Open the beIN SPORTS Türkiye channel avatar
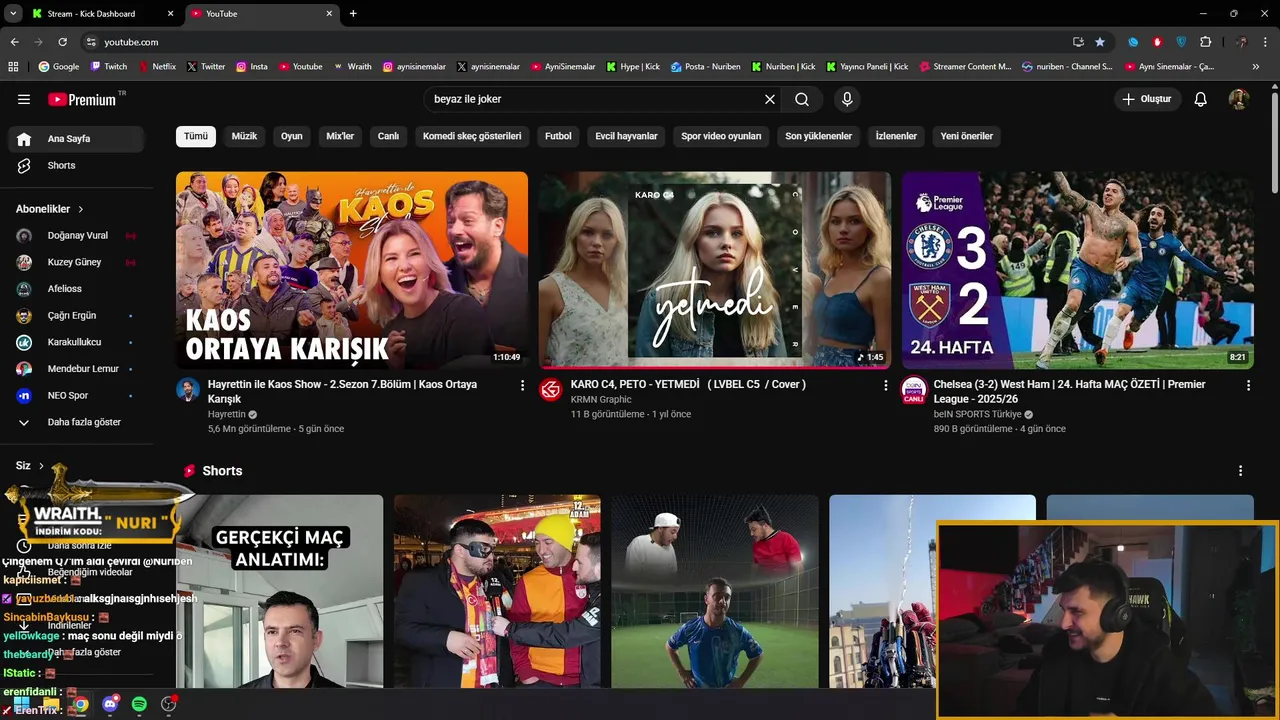This screenshot has width=1280, height=720. click(x=914, y=389)
